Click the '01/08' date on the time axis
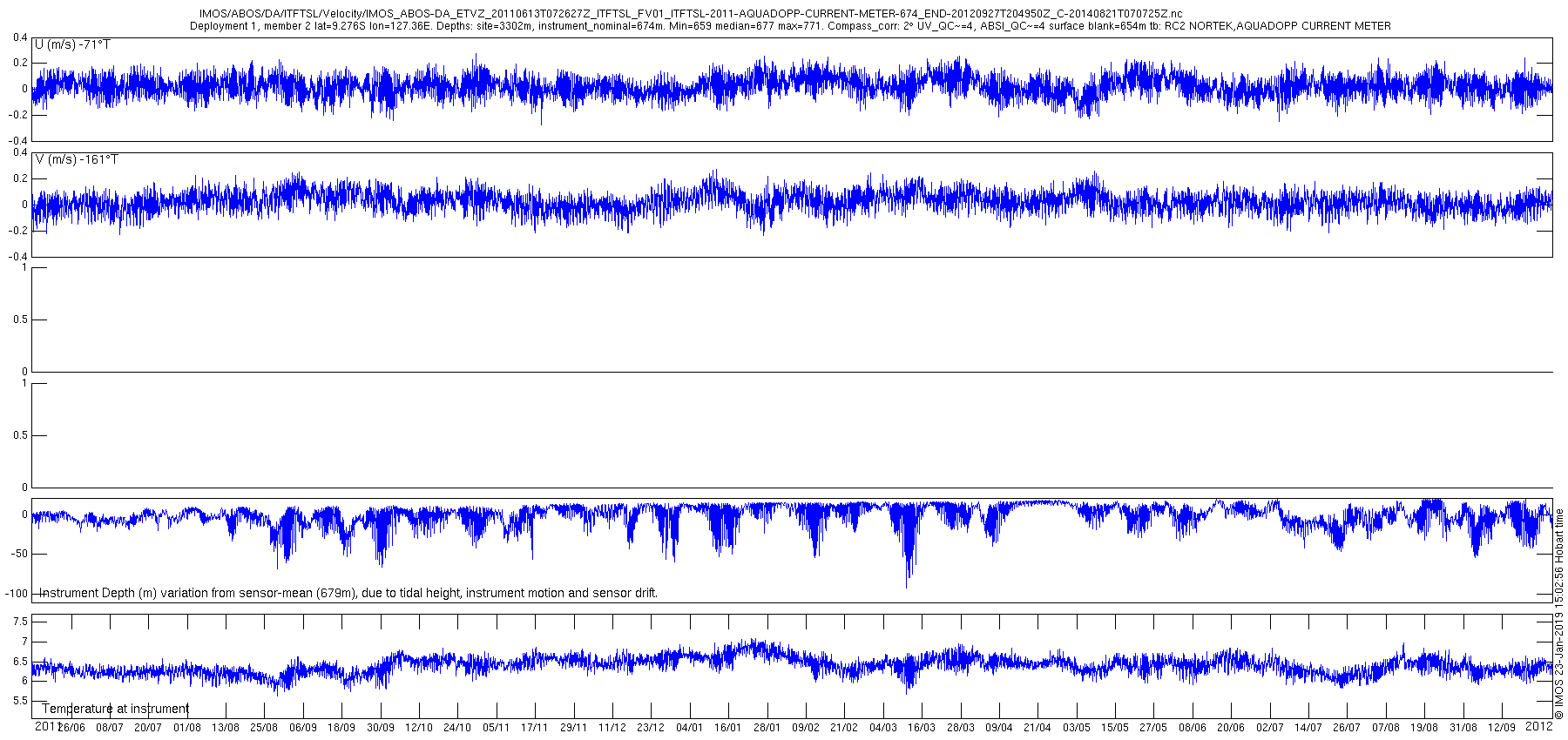Viewport: 1568px width, 740px height. click(187, 728)
